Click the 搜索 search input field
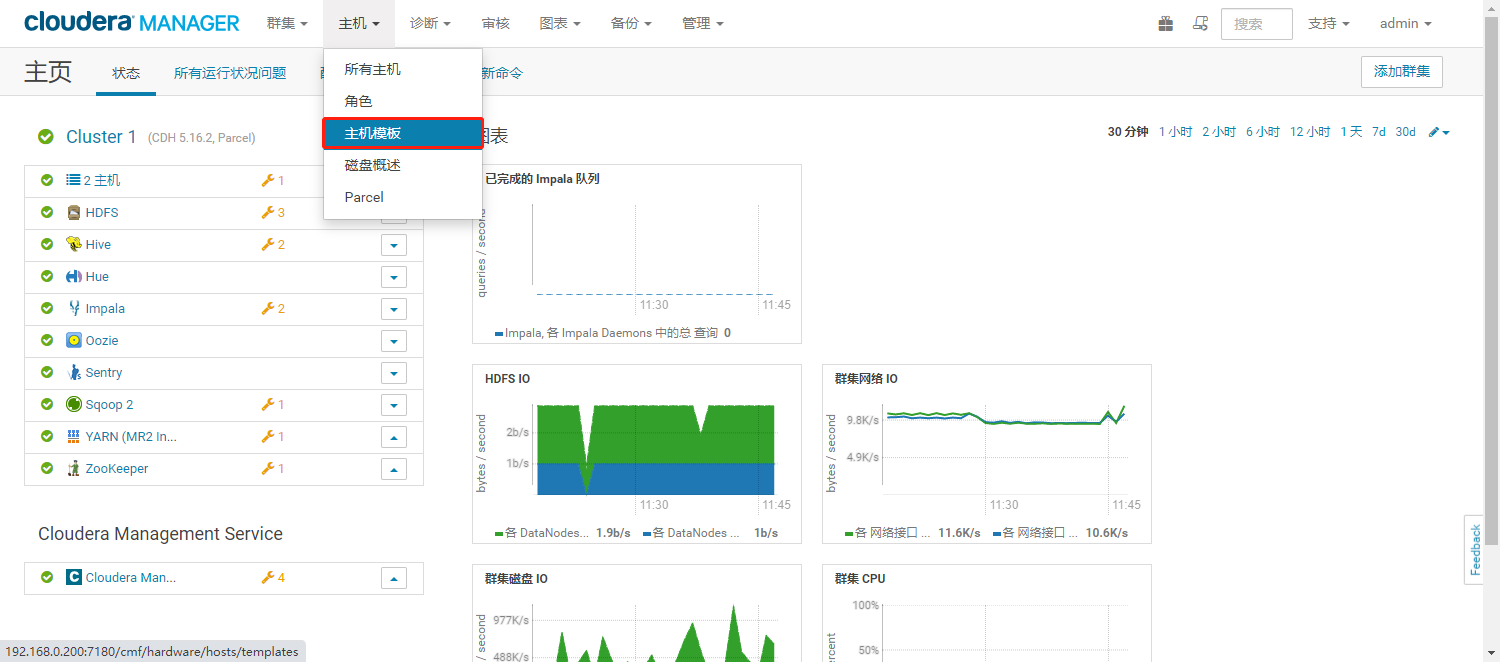1500x662 pixels. point(1257,24)
